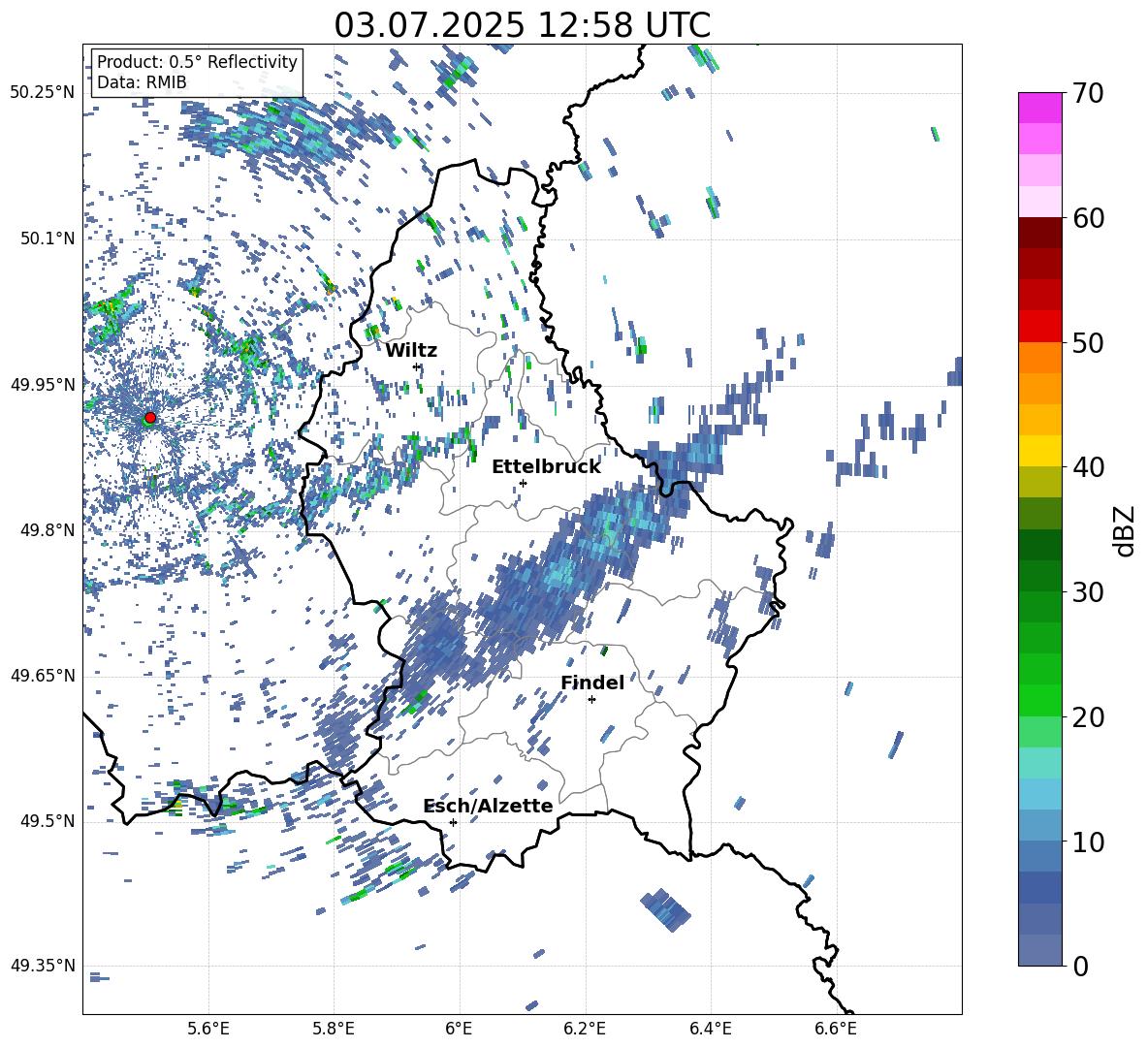Click the red radar site marker
This screenshot has height=1048, width=1148.
(150, 418)
